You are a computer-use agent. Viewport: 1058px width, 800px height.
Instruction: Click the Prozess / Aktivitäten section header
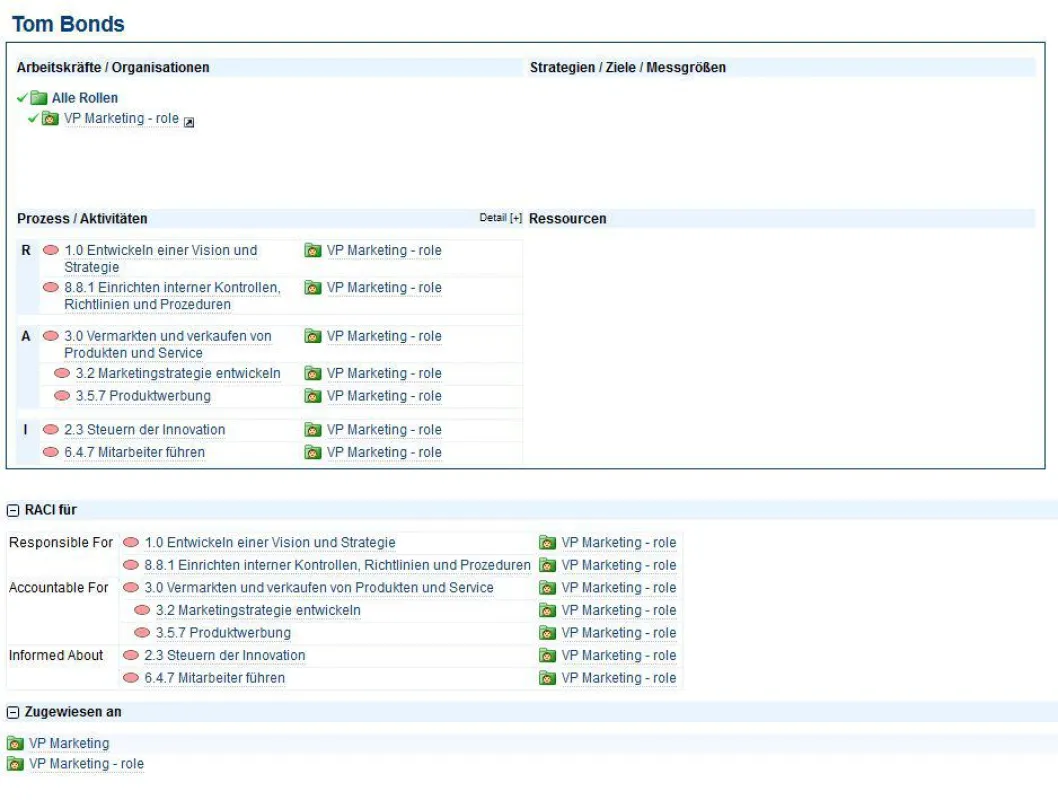82,219
